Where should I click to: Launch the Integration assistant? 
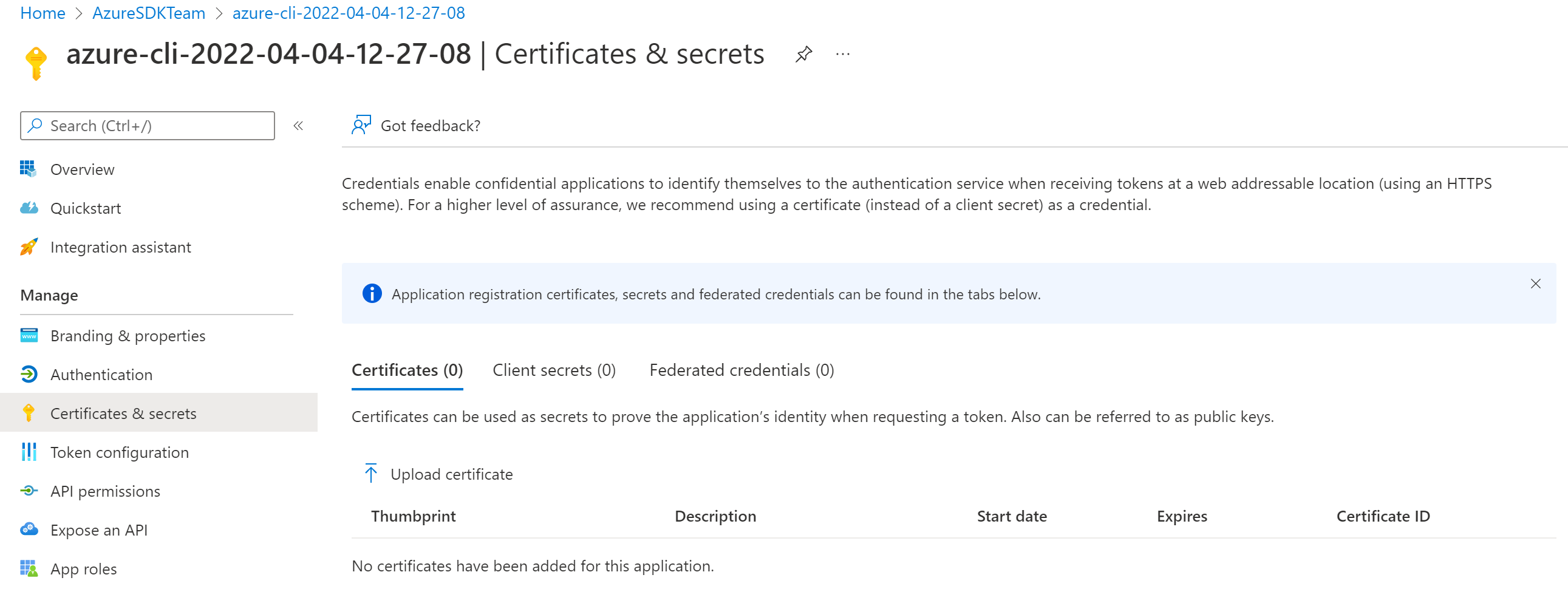(x=120, y=247)
